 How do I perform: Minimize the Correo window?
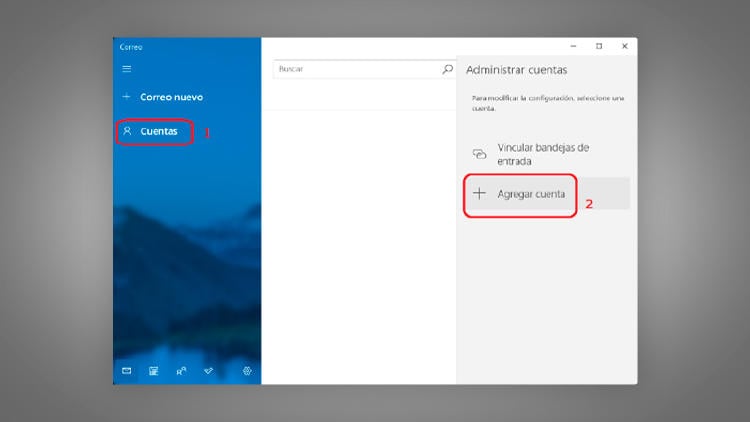pyautogui.click(x=574, y=46)
